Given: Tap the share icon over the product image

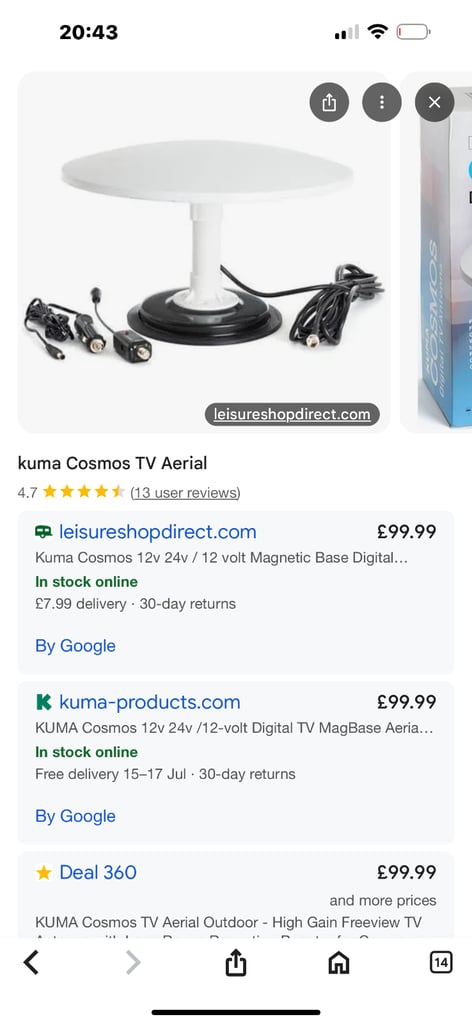Looking at the screenshot, I should 329,103.
